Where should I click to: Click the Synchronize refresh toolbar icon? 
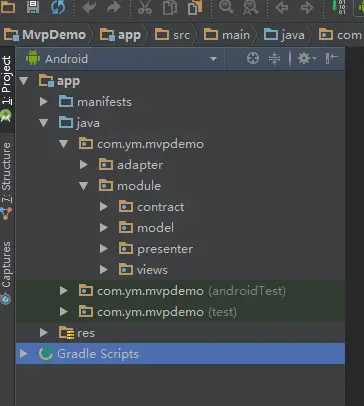tap(57, 7)
